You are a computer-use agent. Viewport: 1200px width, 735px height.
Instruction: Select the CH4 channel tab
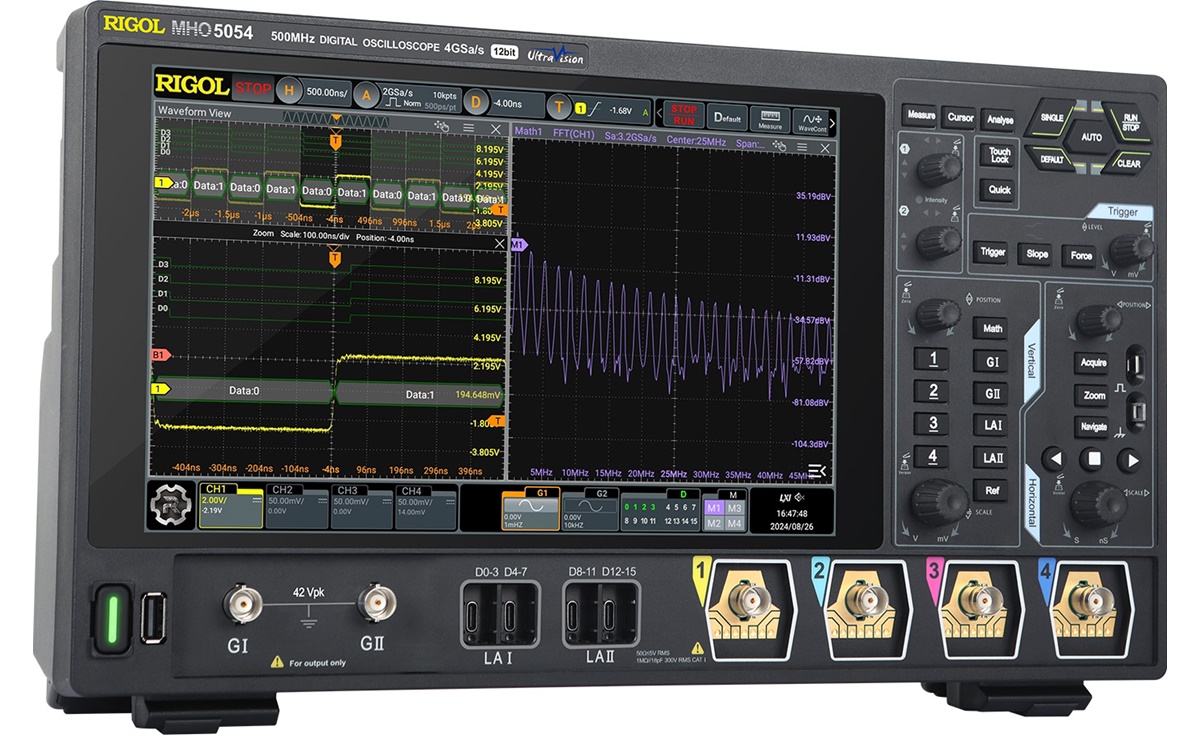(425, 507)
